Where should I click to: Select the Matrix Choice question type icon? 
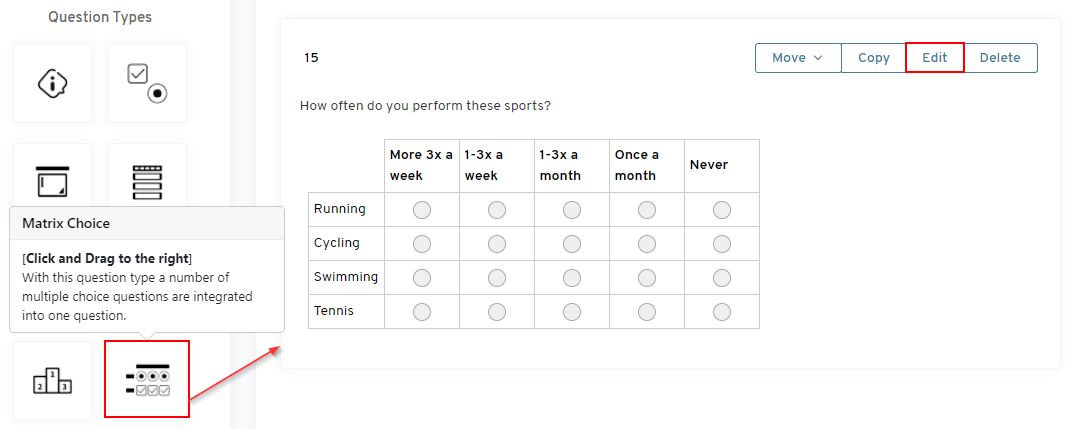click(x=146, y=380)
